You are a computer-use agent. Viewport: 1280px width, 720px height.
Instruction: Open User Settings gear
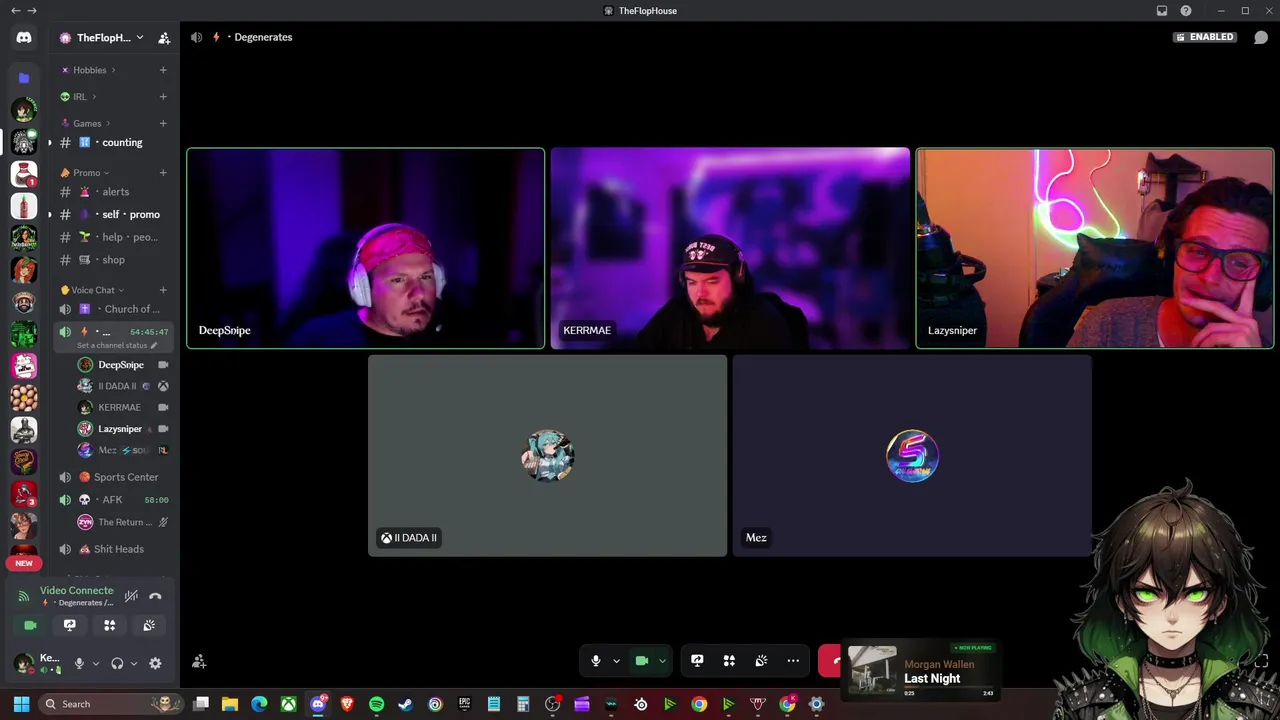pyautogui.click(x=155, y=663)
